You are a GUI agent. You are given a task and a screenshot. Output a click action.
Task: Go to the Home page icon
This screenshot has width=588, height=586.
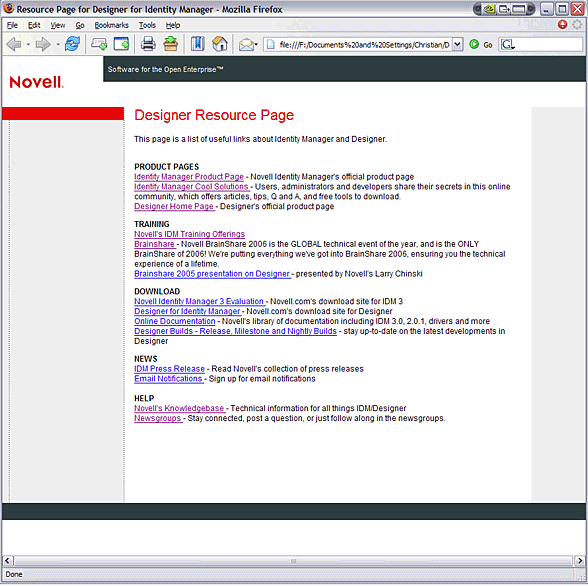click(x=220, y=44)
